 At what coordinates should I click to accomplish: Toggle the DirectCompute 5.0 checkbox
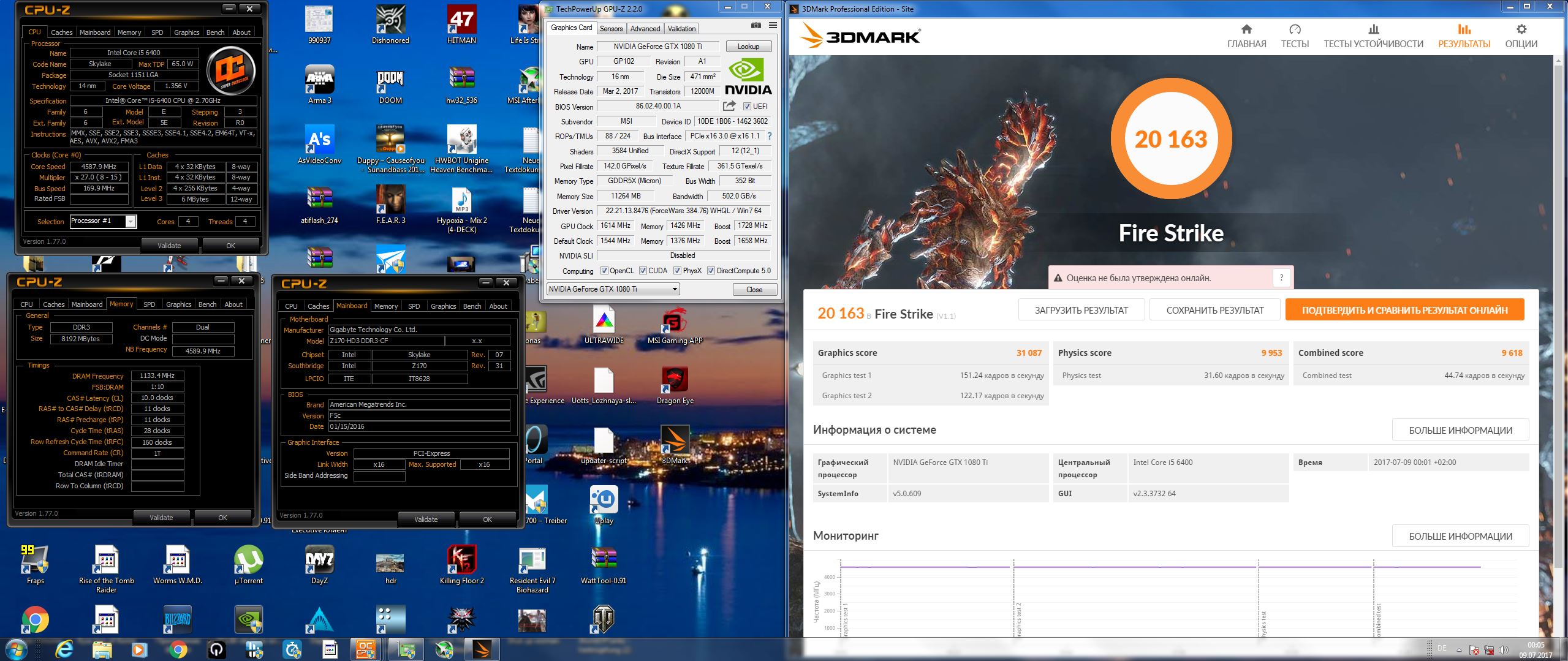[x=711, y=271]
